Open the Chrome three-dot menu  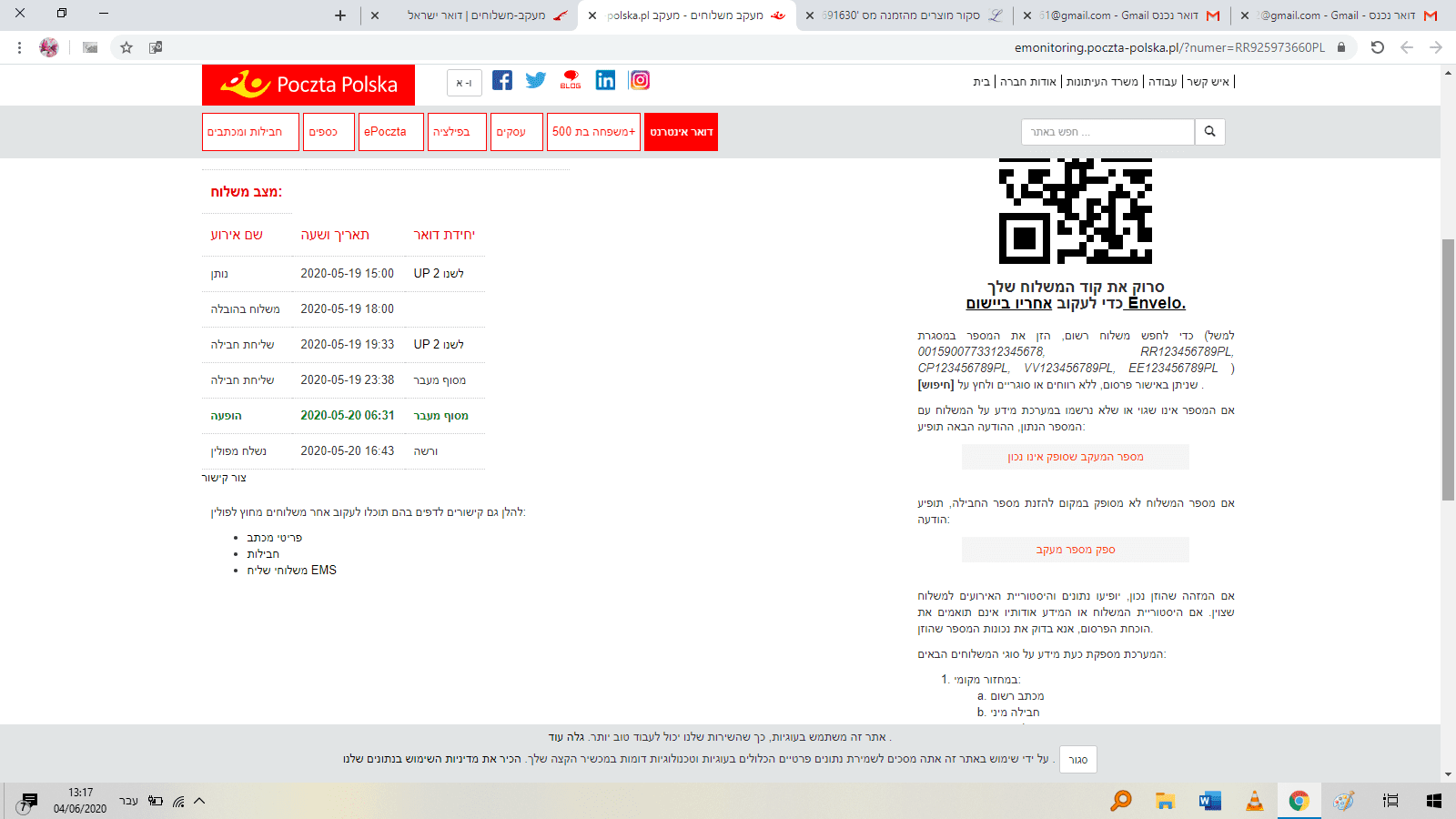click(19, 47)
